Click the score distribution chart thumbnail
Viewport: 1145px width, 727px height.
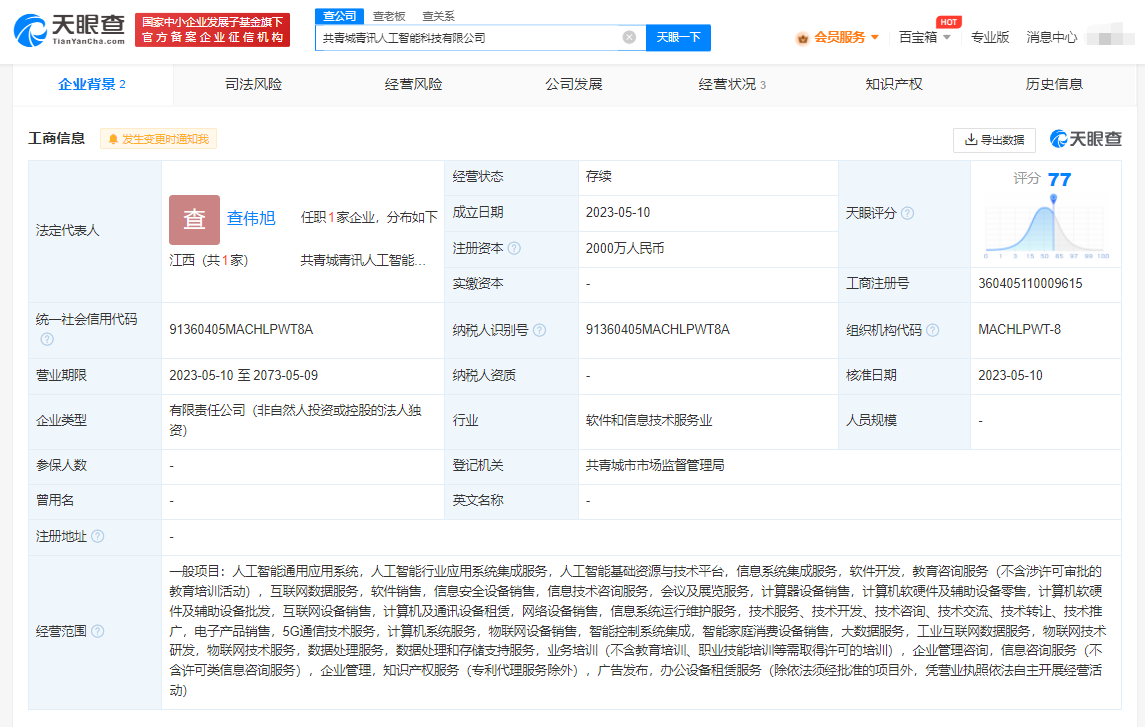[x=1046, y=227]
